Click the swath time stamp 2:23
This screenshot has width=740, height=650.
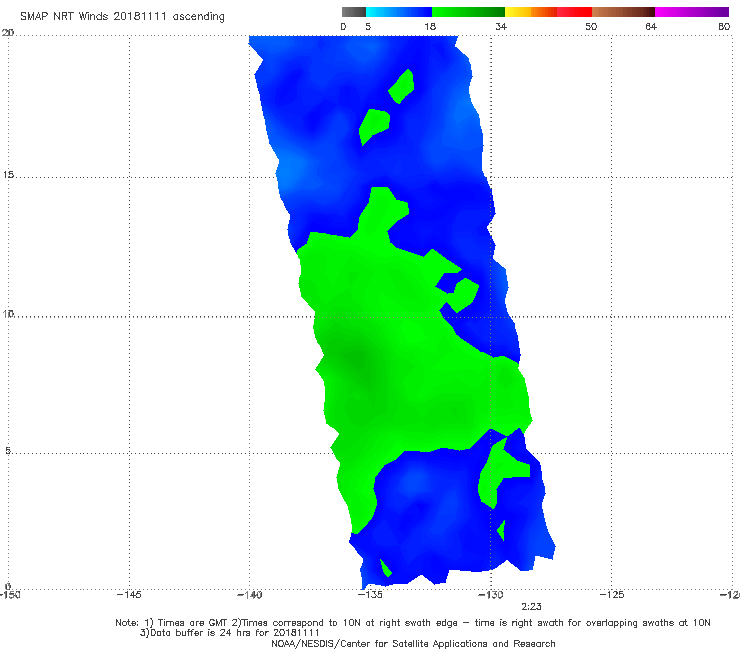click(531, 607)
